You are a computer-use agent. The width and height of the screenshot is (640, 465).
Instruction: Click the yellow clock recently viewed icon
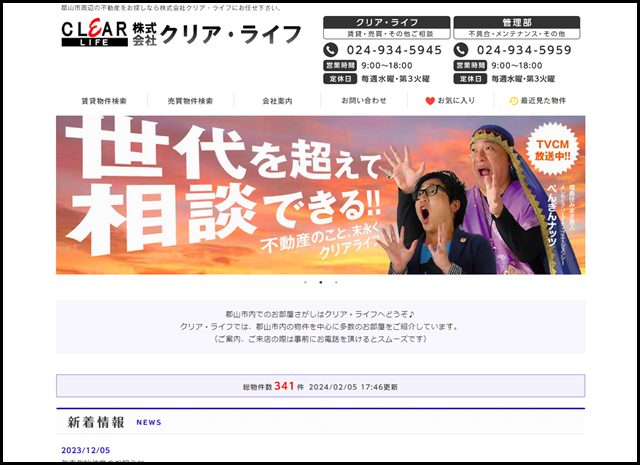(x=513, y=101)
